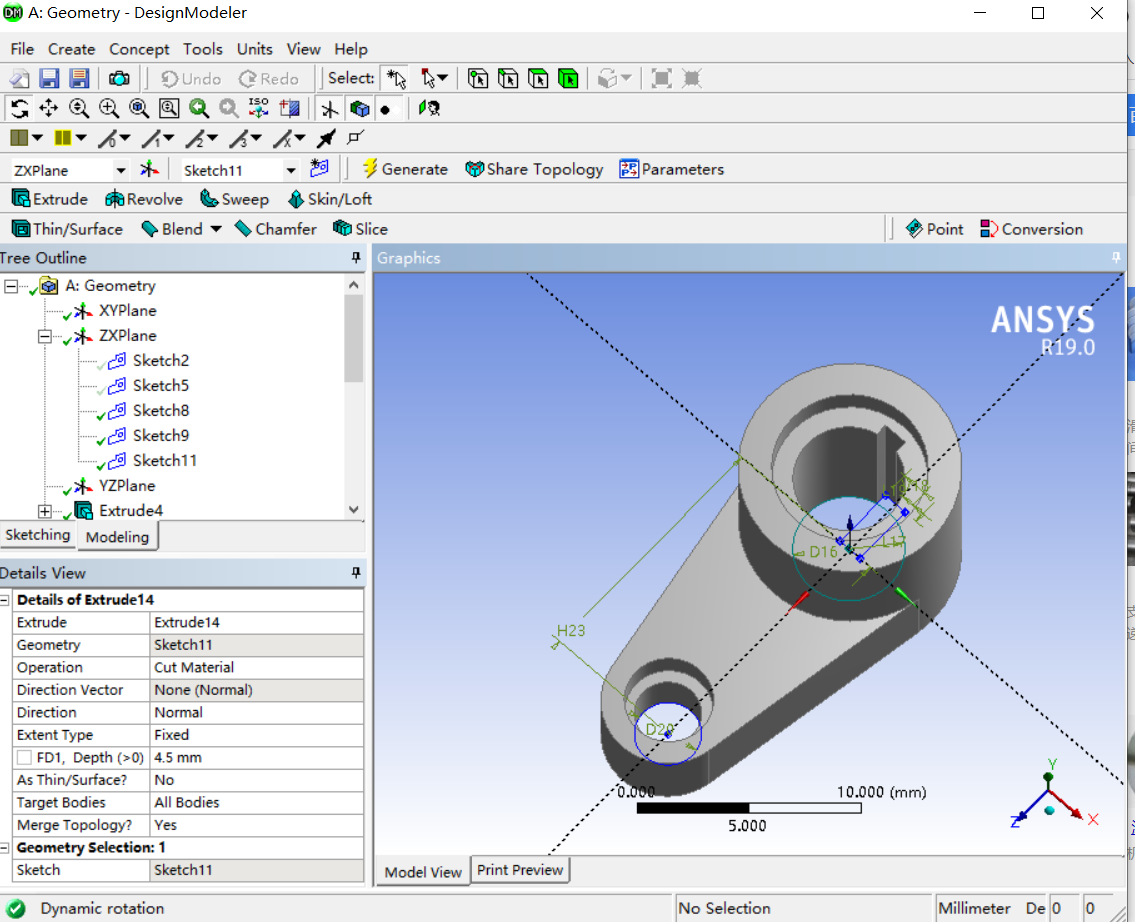The image size is (1135, 922).
Task: Collapse Details of Extrude14 section
Action: [5, 600]
